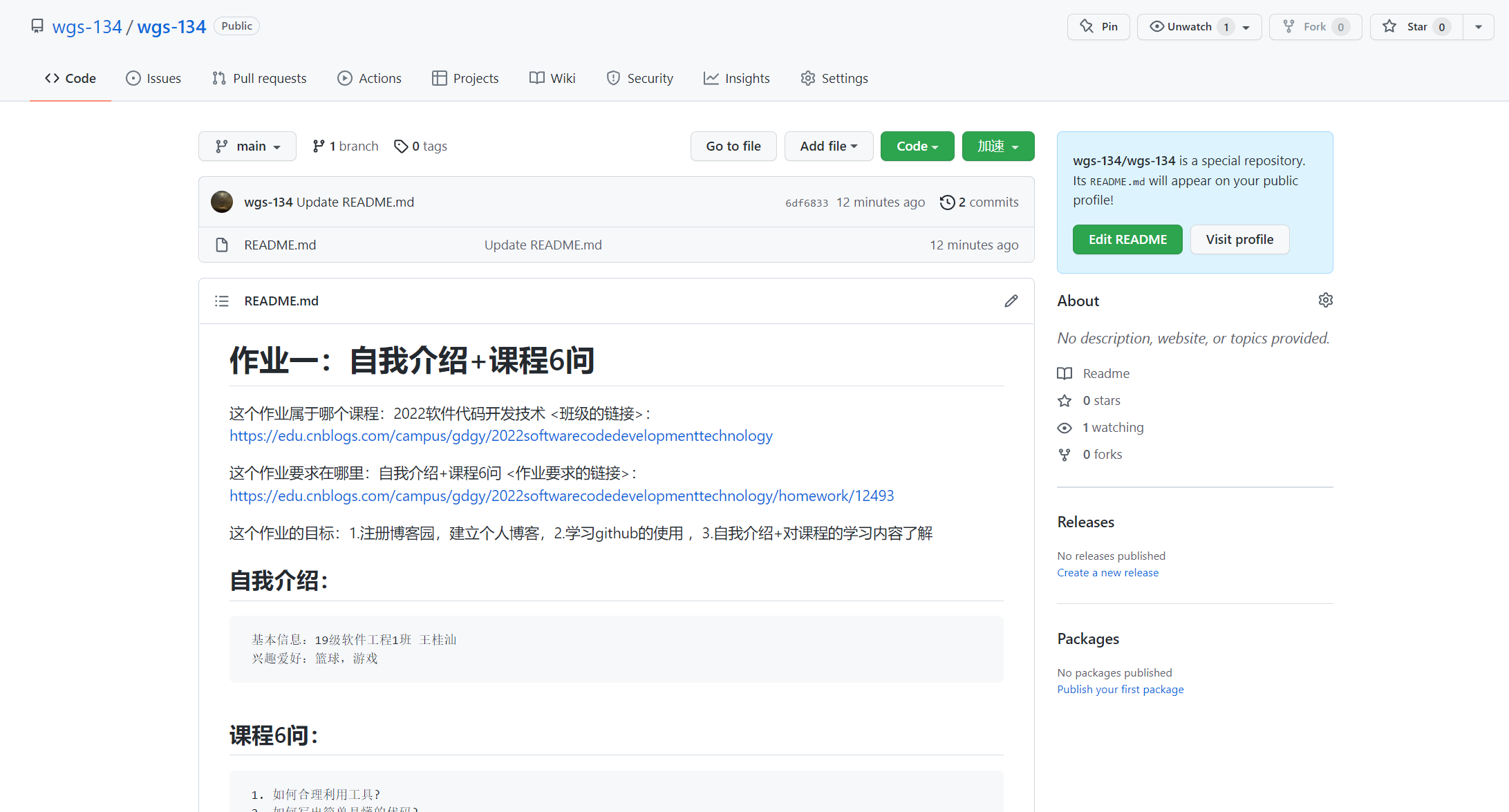Click the README table of contents icon

(221, 301)
